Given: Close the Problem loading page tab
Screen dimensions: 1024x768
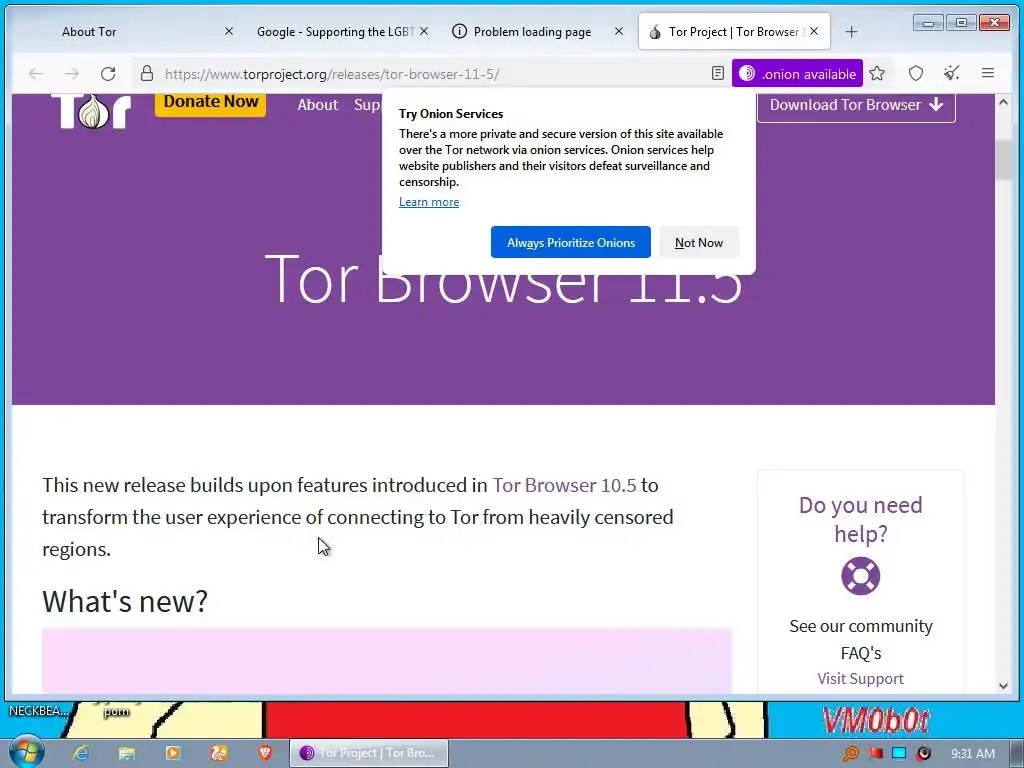Looking at the screenshot, I should 618,31.
